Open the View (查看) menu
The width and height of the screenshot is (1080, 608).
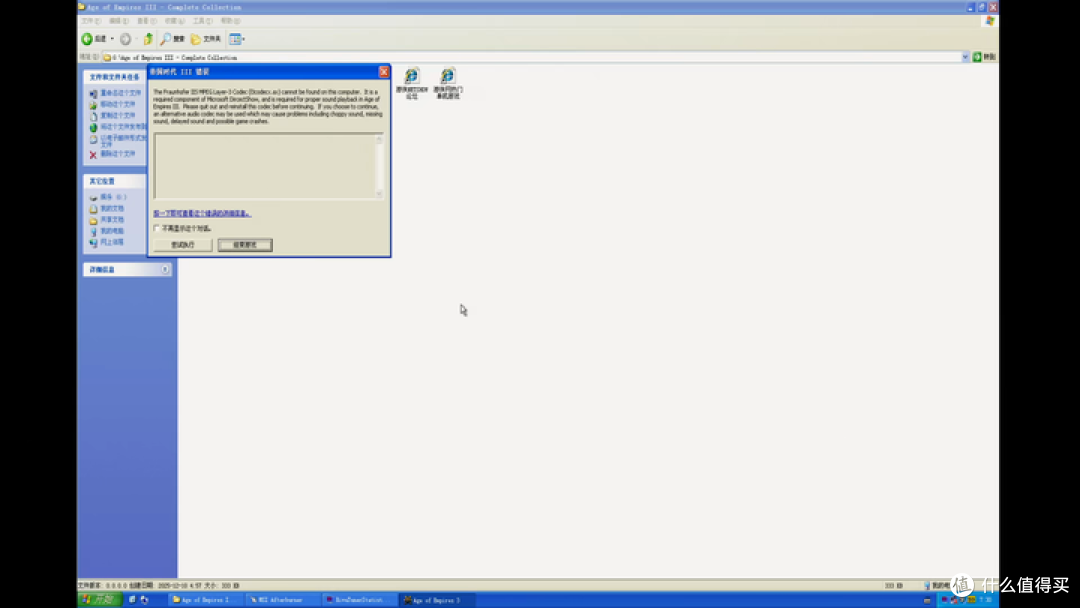(147, 21)
